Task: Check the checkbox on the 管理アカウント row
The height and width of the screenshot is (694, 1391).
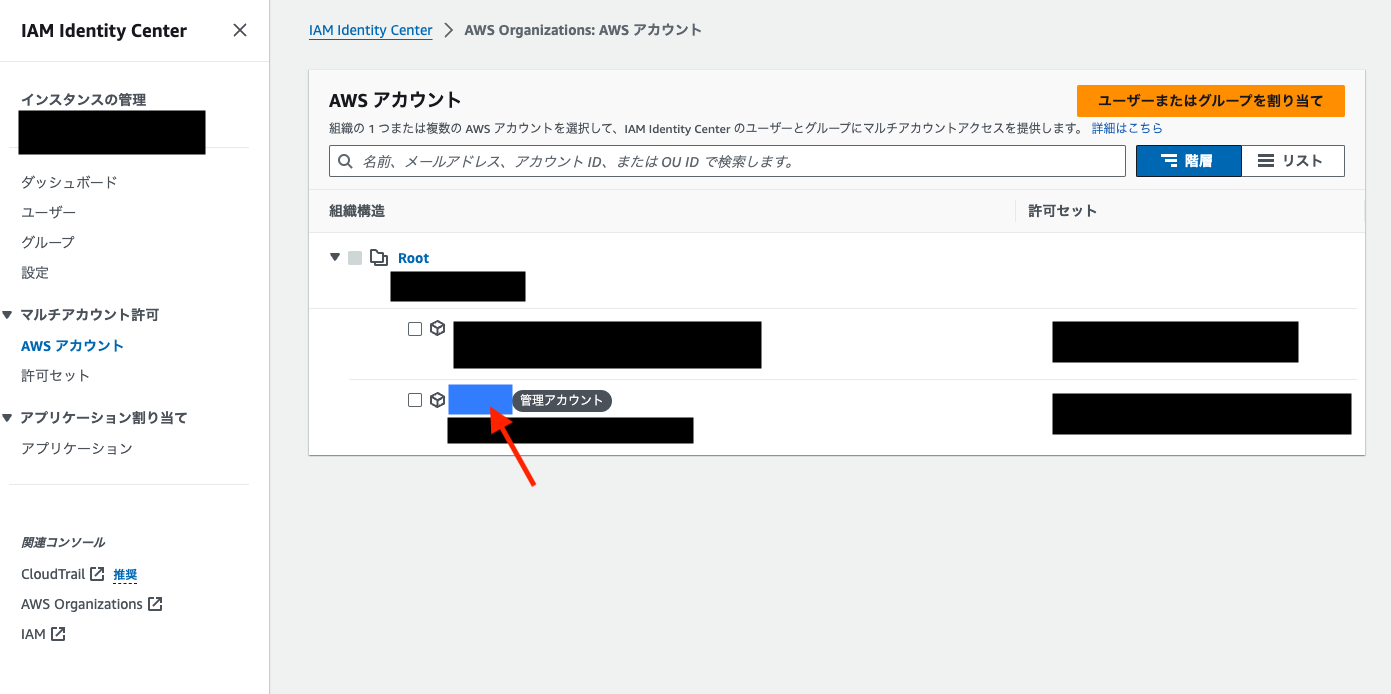Action: point(415,399)
